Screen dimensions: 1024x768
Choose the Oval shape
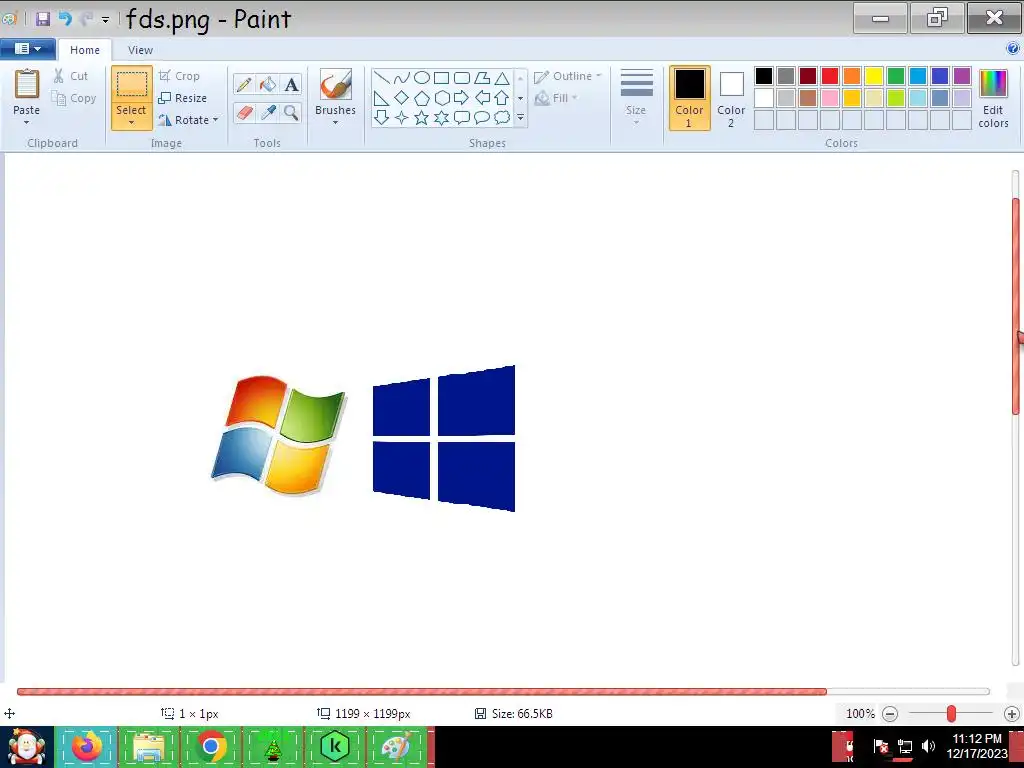click(x=422, y=78)
